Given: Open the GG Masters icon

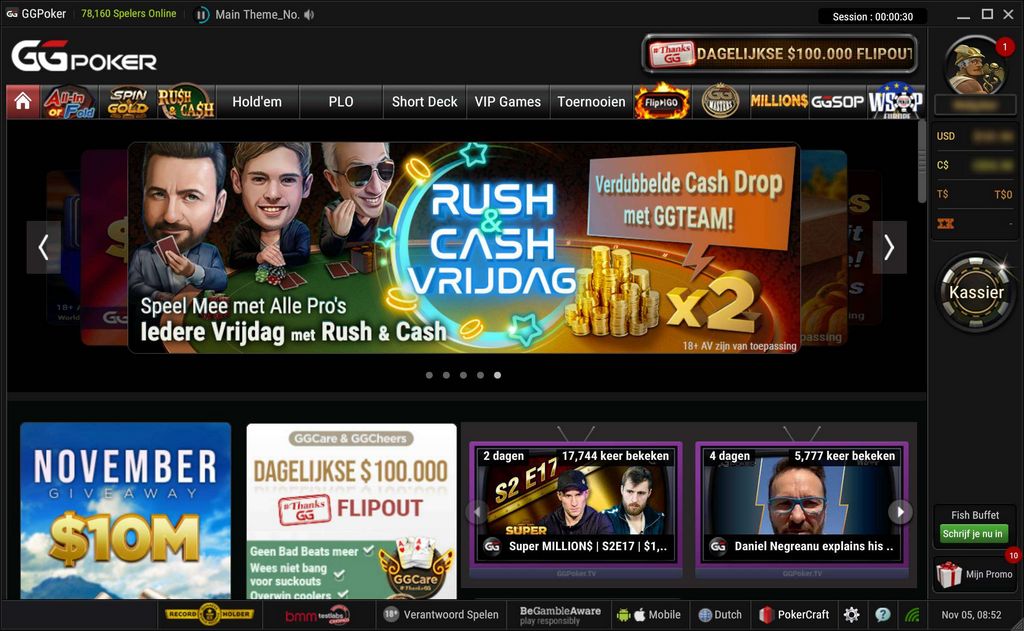Looking at the screenshot, I should pos(722,101).
